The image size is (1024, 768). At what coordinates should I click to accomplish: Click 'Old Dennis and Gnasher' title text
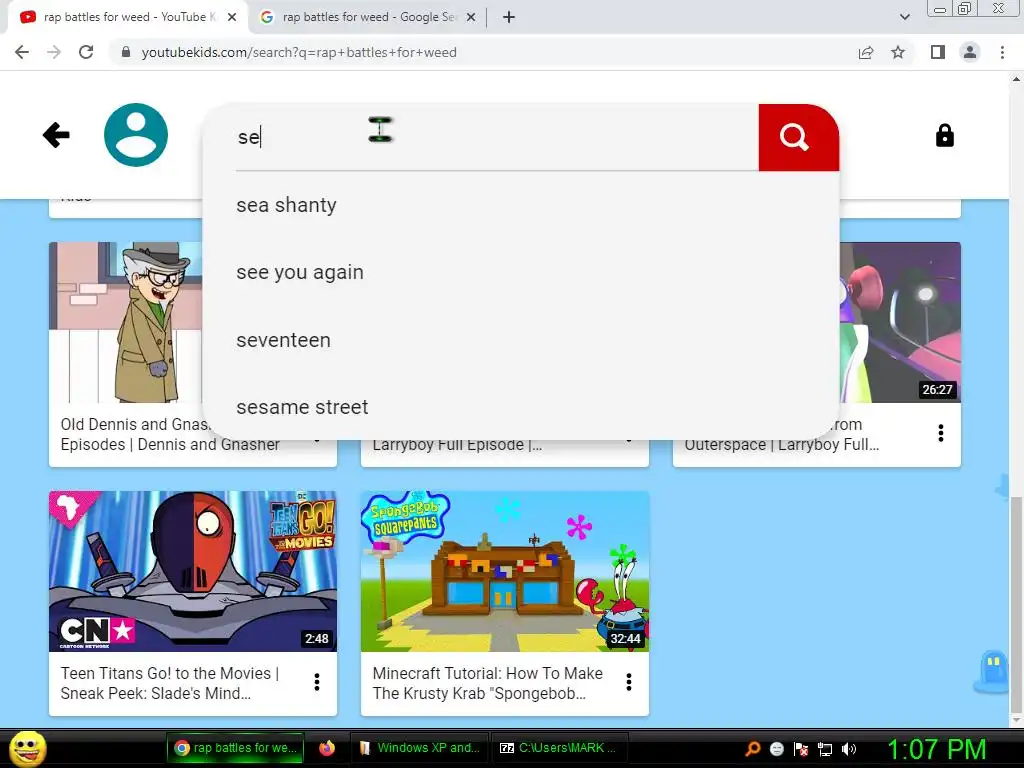[x=170, y=434]
